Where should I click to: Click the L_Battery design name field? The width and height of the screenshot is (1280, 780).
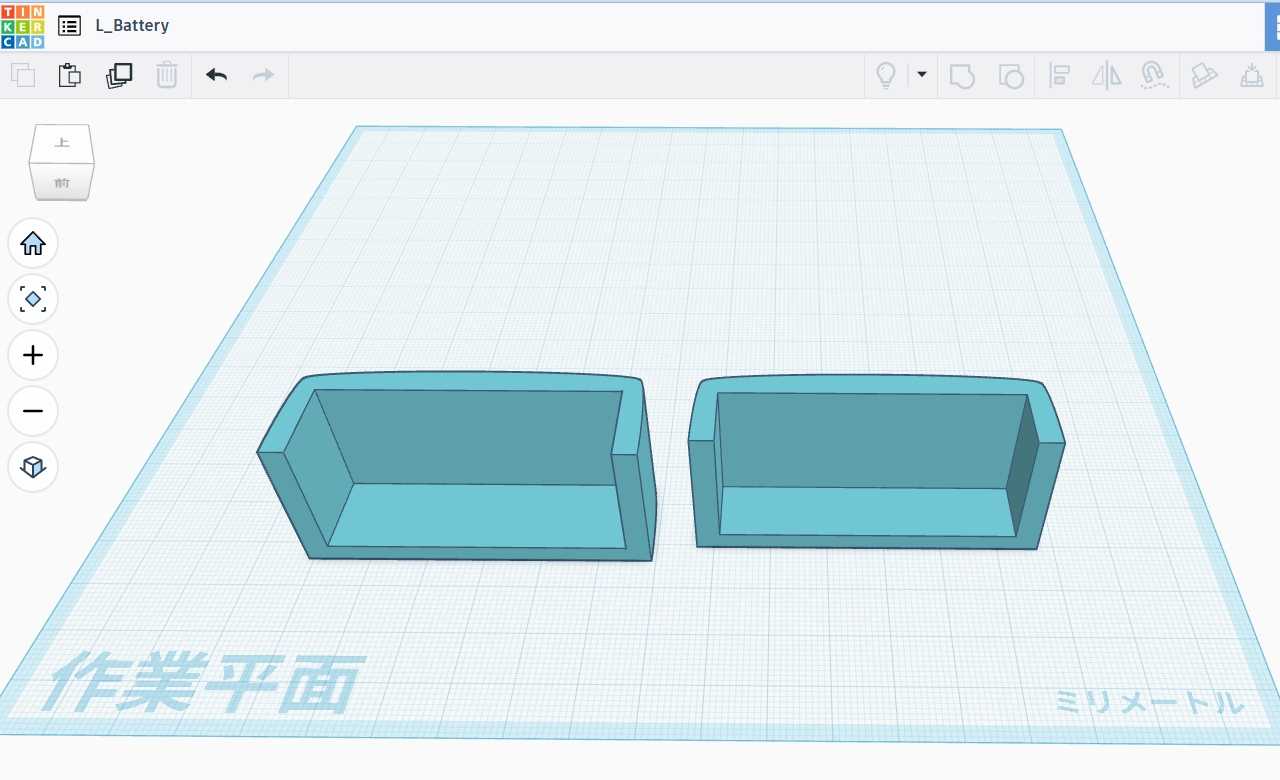tap(132, 26)
